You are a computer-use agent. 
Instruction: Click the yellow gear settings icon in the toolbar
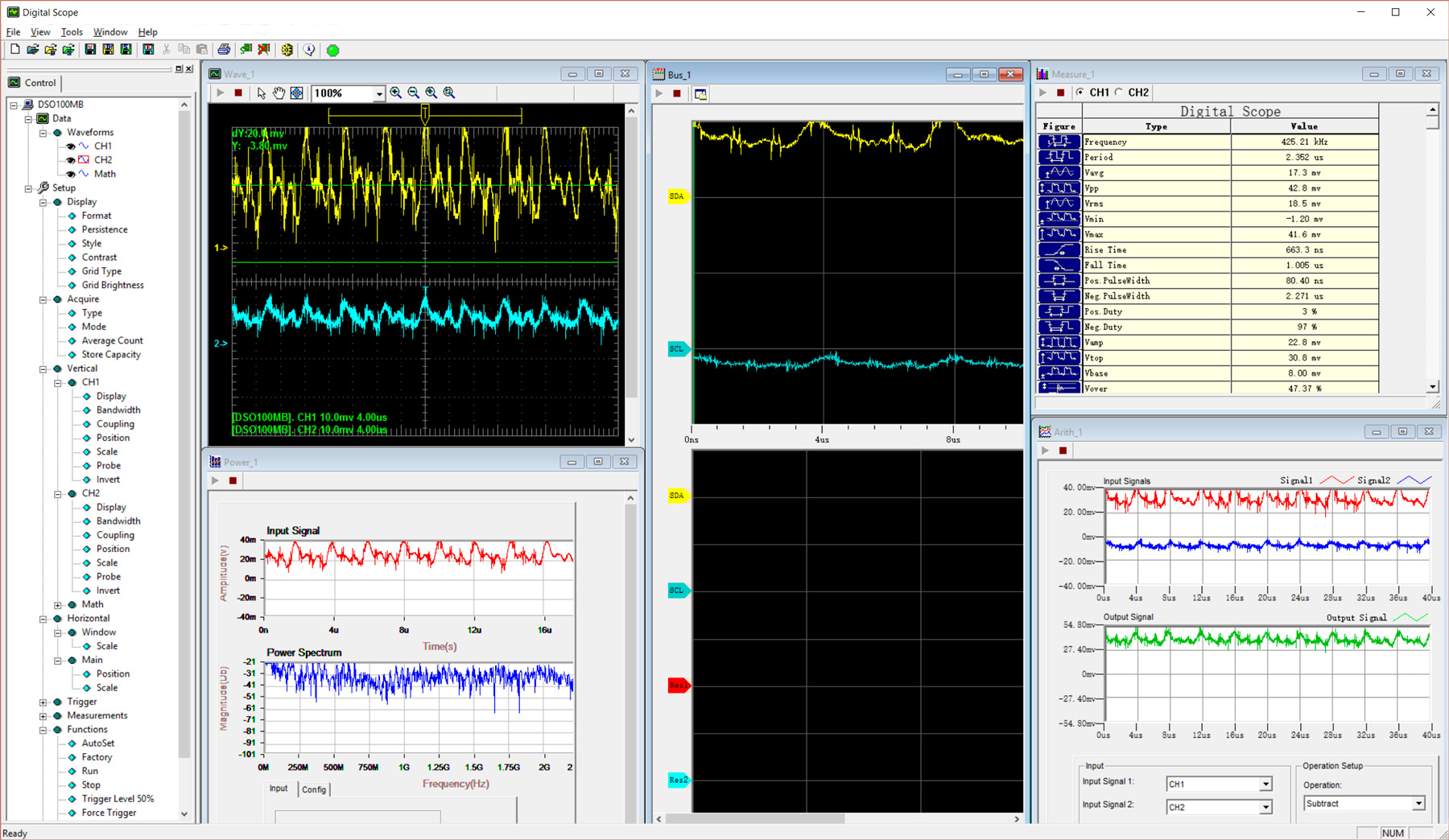[x=287, y=50]
